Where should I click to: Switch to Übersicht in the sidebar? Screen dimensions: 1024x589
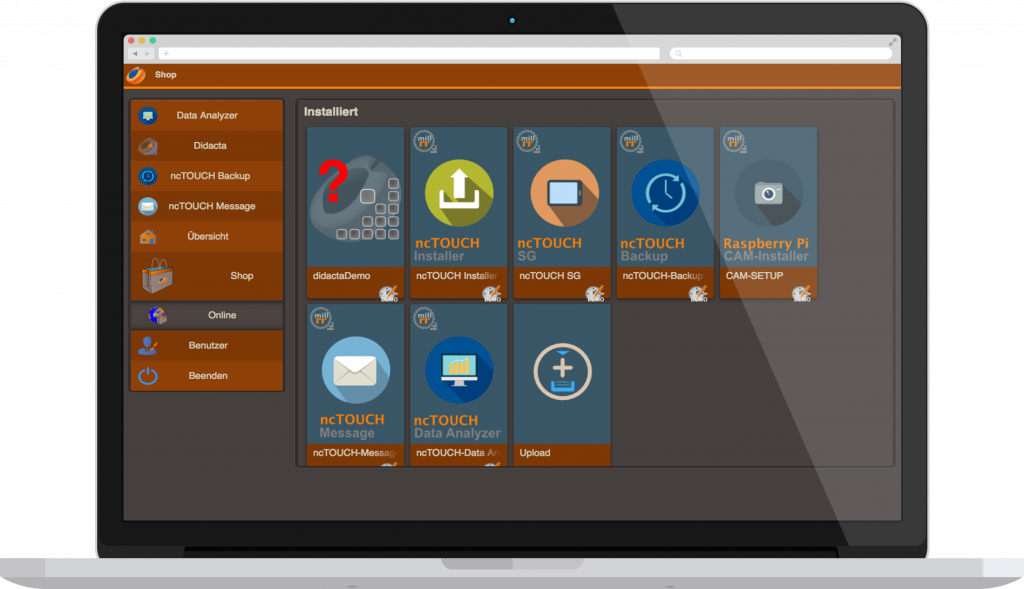tap(207, 236)
